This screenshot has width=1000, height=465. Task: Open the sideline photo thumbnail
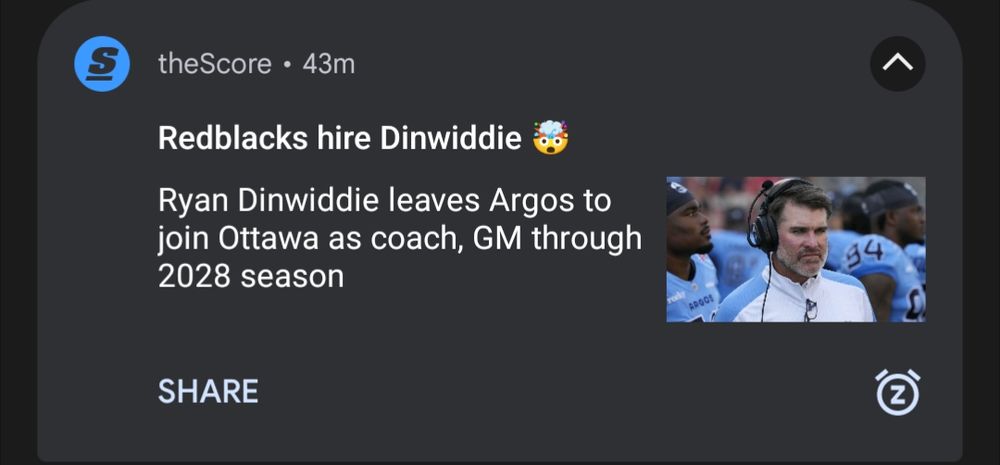point(795,249)
